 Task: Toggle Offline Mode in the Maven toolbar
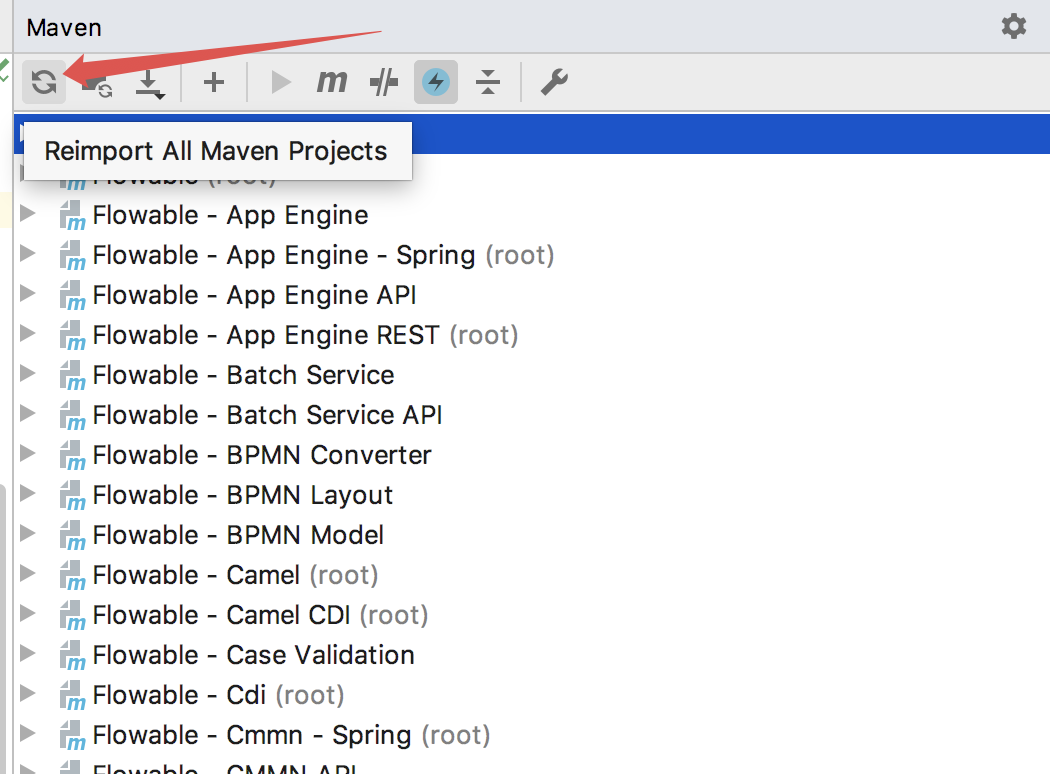pos(384,82)
